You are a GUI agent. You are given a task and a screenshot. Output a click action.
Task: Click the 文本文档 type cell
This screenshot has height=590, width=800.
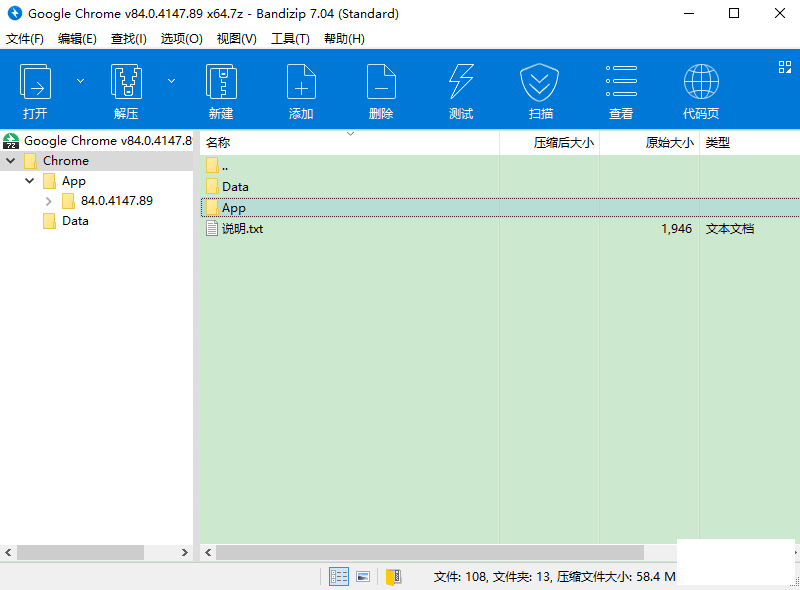point(730,229)
